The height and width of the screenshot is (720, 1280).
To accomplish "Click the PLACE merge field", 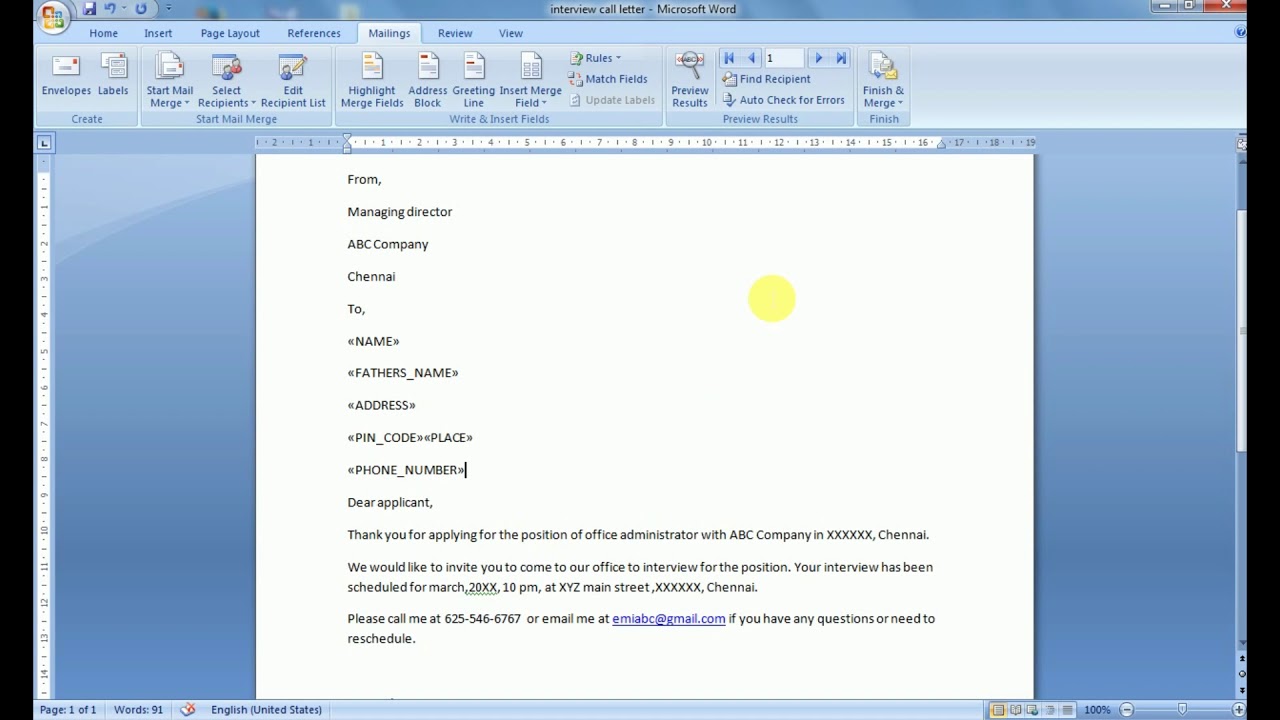I will pyautogui.click(x=448, y=437).
